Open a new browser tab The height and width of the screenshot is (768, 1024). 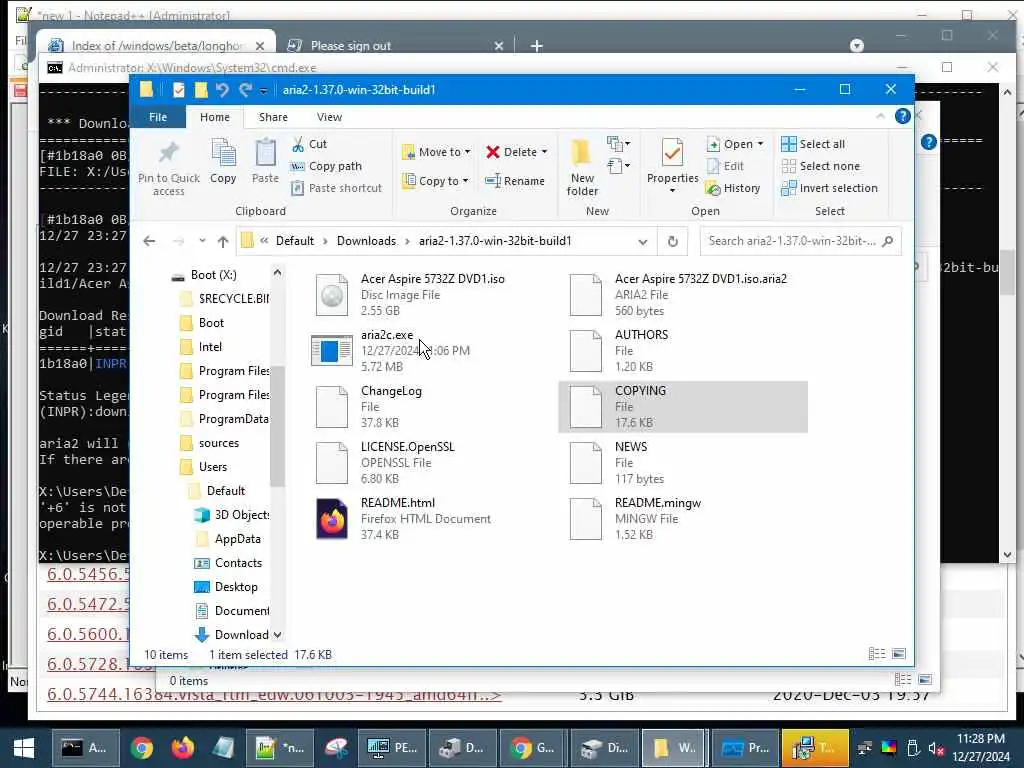pos(537,46)
